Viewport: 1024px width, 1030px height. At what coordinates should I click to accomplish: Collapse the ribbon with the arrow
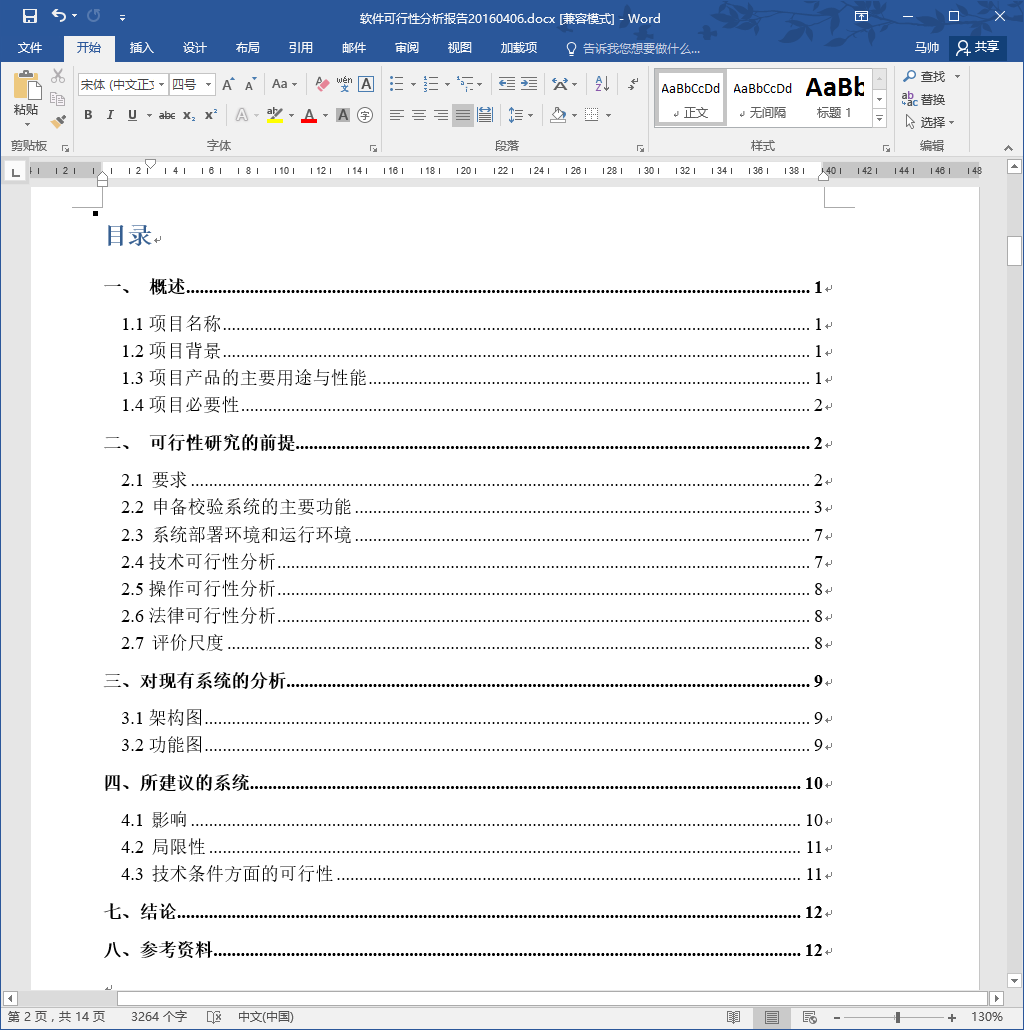coord(1008,148)
